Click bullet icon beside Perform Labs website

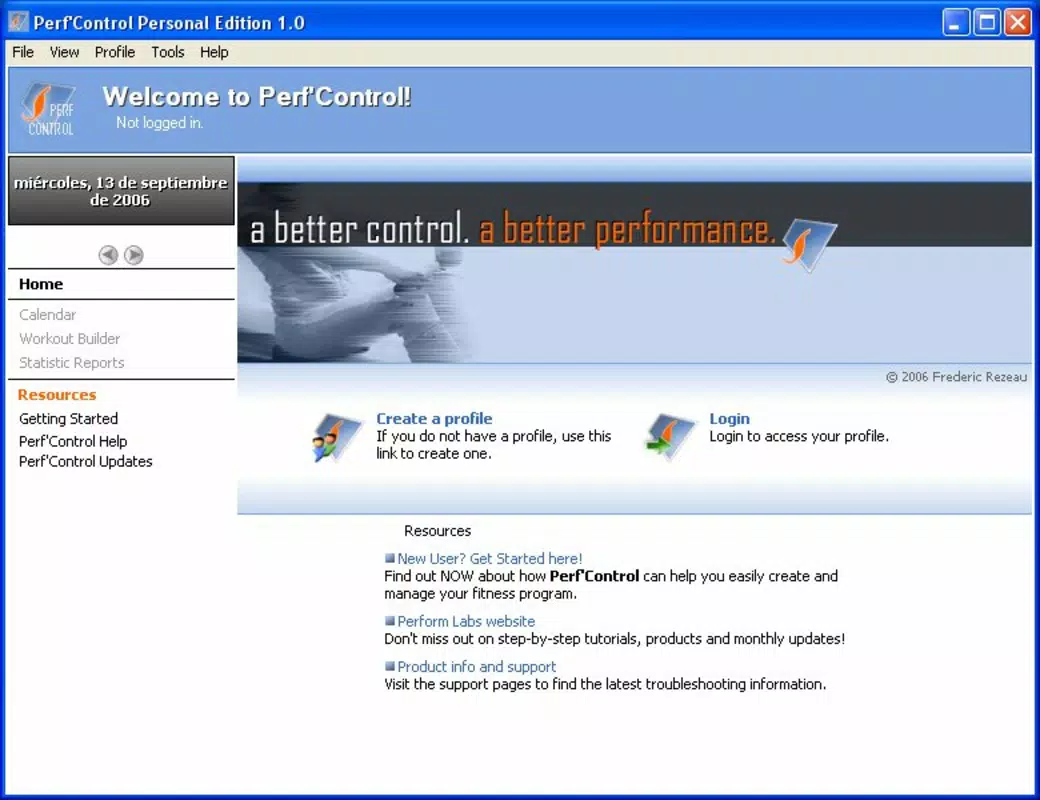tap(390, 621)
